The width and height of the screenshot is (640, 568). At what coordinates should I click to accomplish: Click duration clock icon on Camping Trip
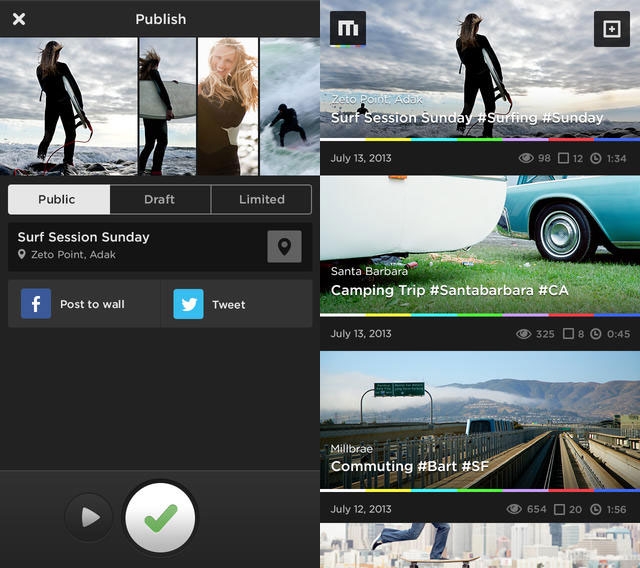pyautogui.click(x=596, y=334)
